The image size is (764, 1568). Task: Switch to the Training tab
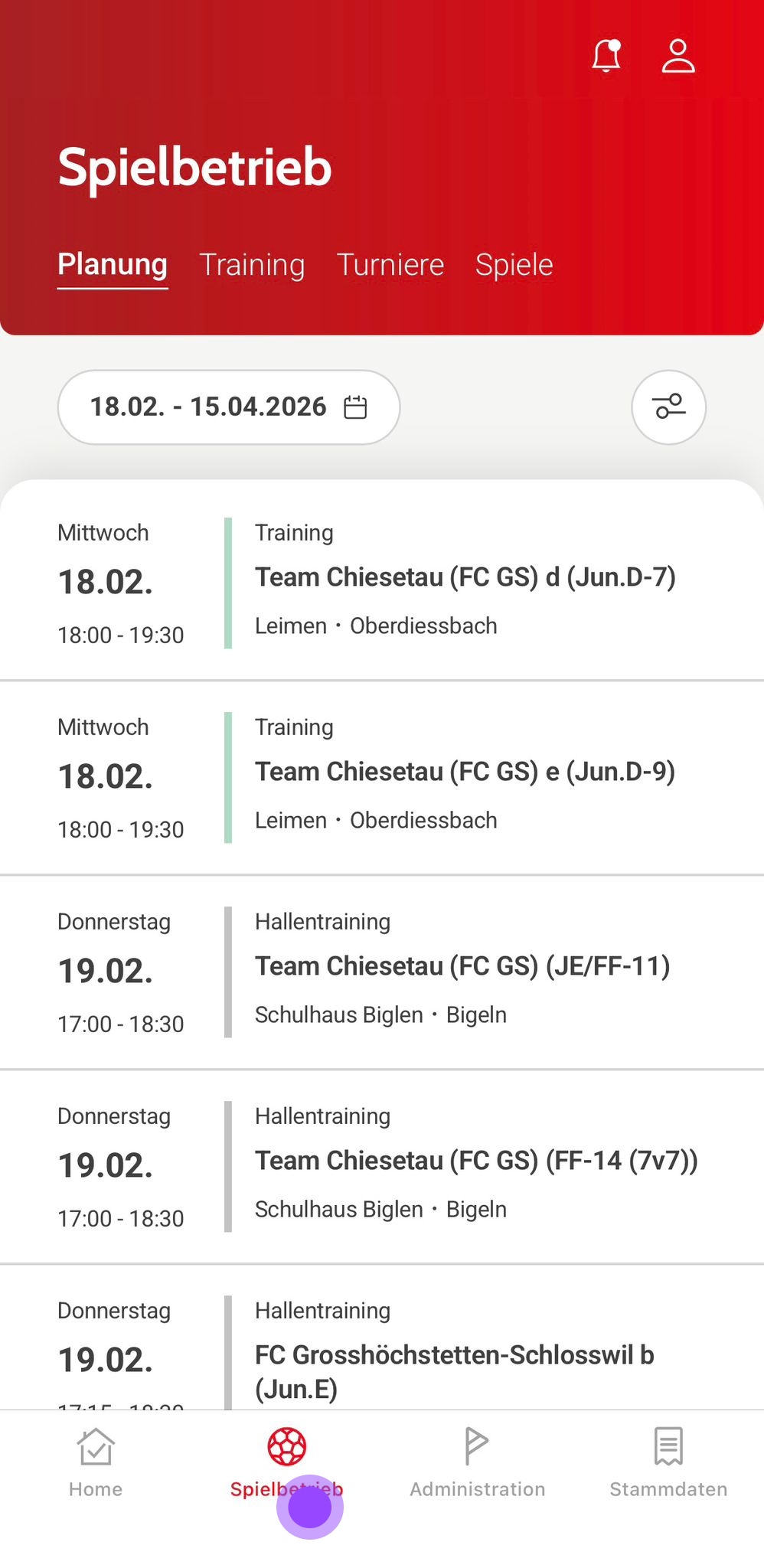pos(252,265)
